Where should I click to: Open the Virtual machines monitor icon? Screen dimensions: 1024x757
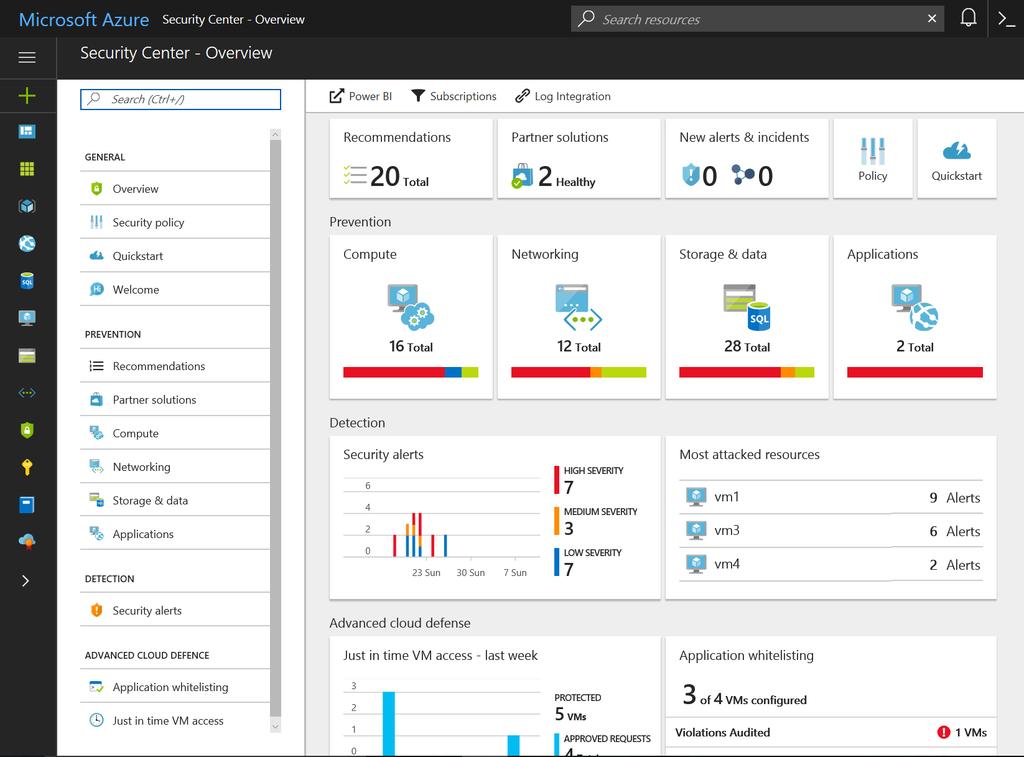(x=27, y=318)
